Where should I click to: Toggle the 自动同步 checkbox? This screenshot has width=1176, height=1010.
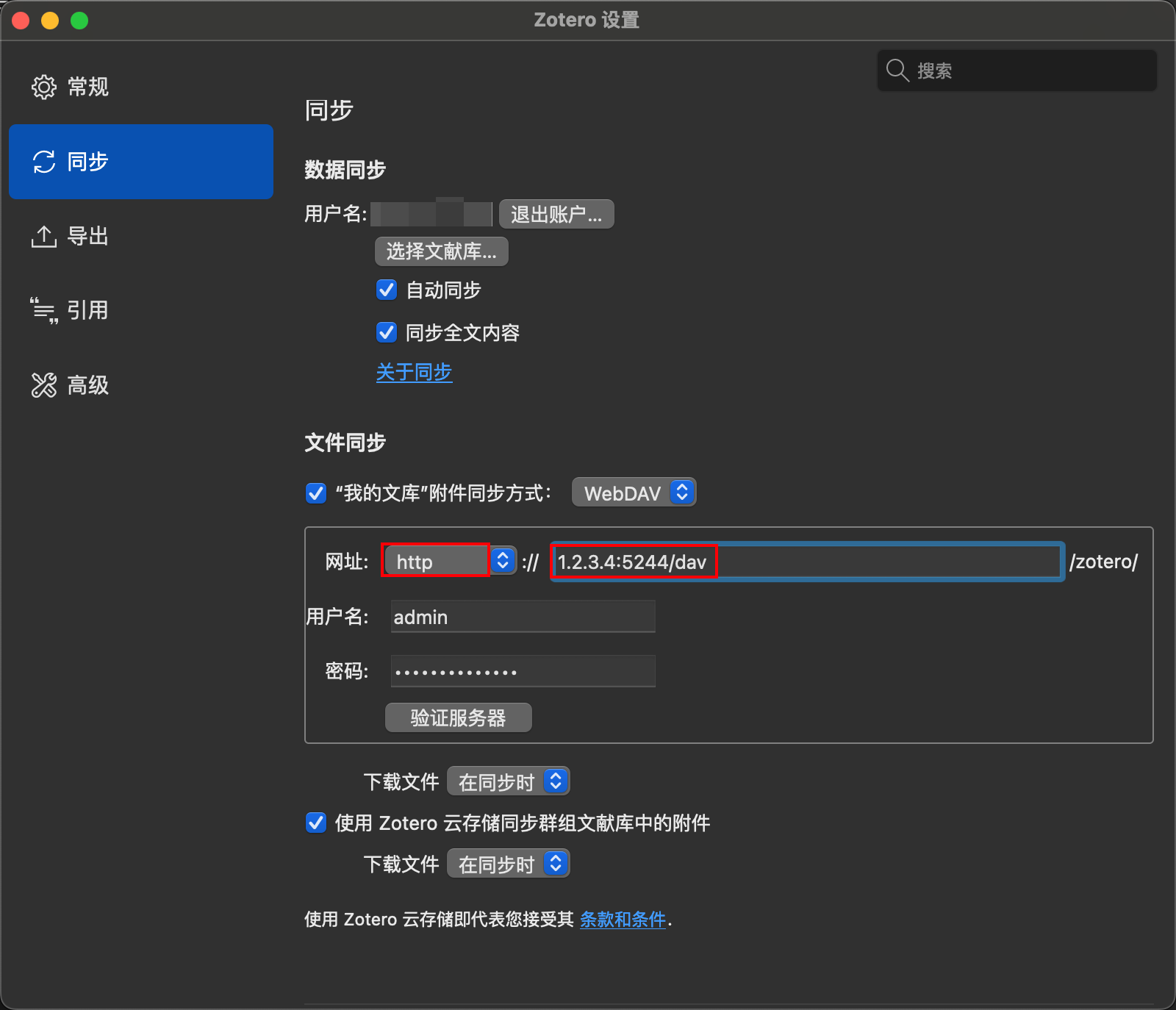[x=387, y=290]
